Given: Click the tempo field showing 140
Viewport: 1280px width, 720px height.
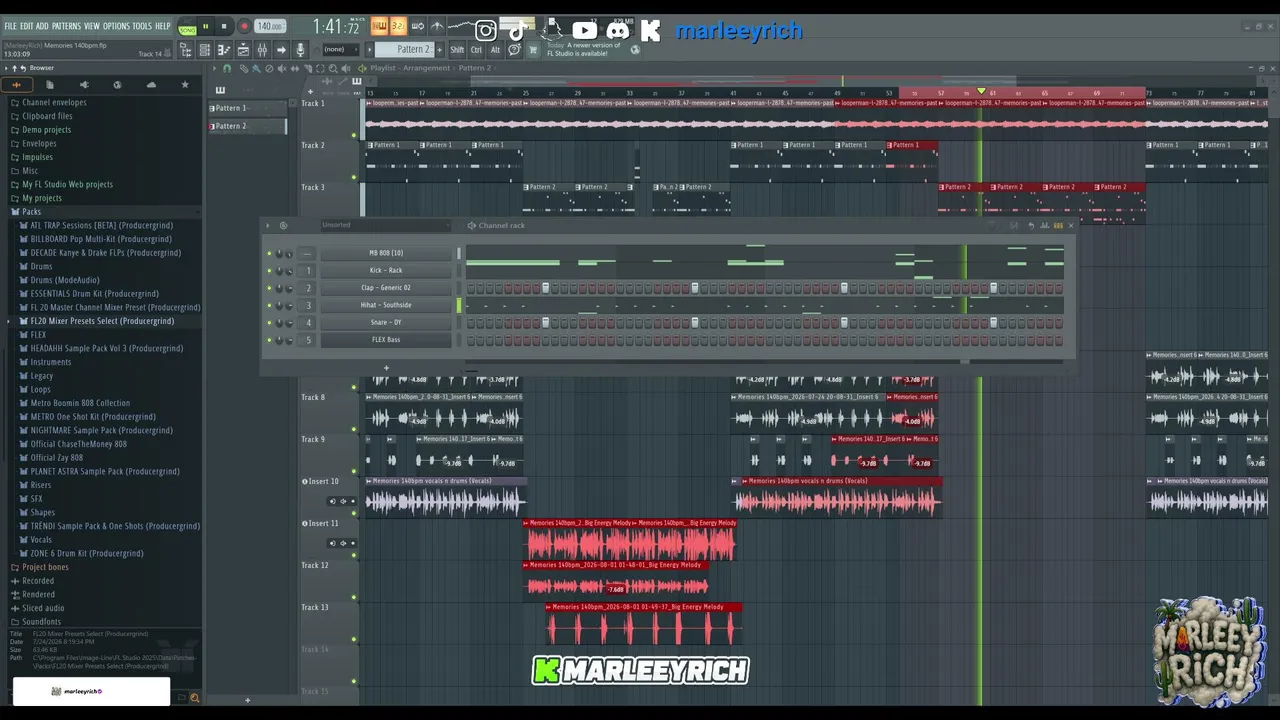Looking at the screenshot, I should point(269,27).
